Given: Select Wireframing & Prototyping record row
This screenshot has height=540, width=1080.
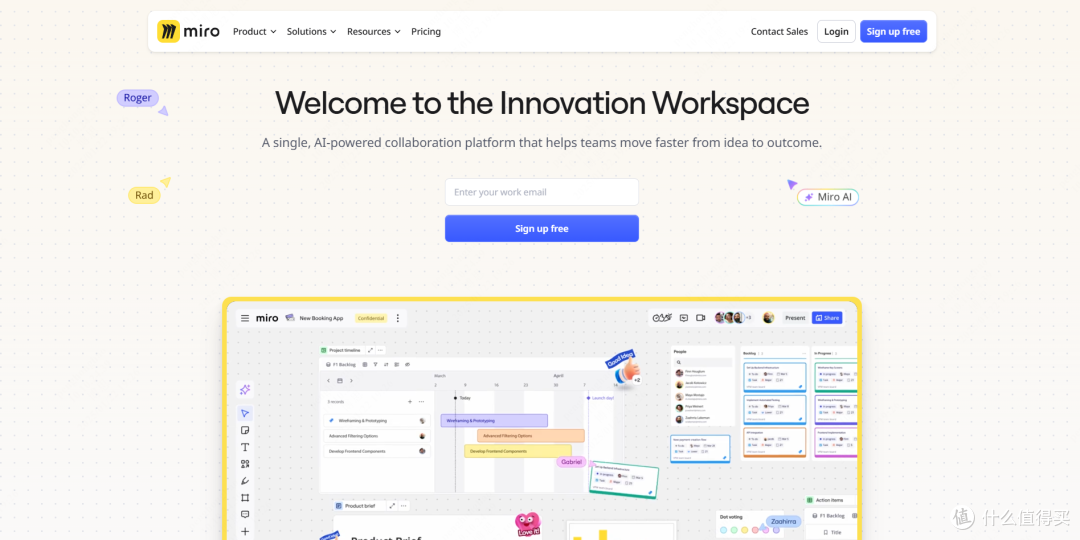Looking at the screenshot, I should [x=377, y=420].
